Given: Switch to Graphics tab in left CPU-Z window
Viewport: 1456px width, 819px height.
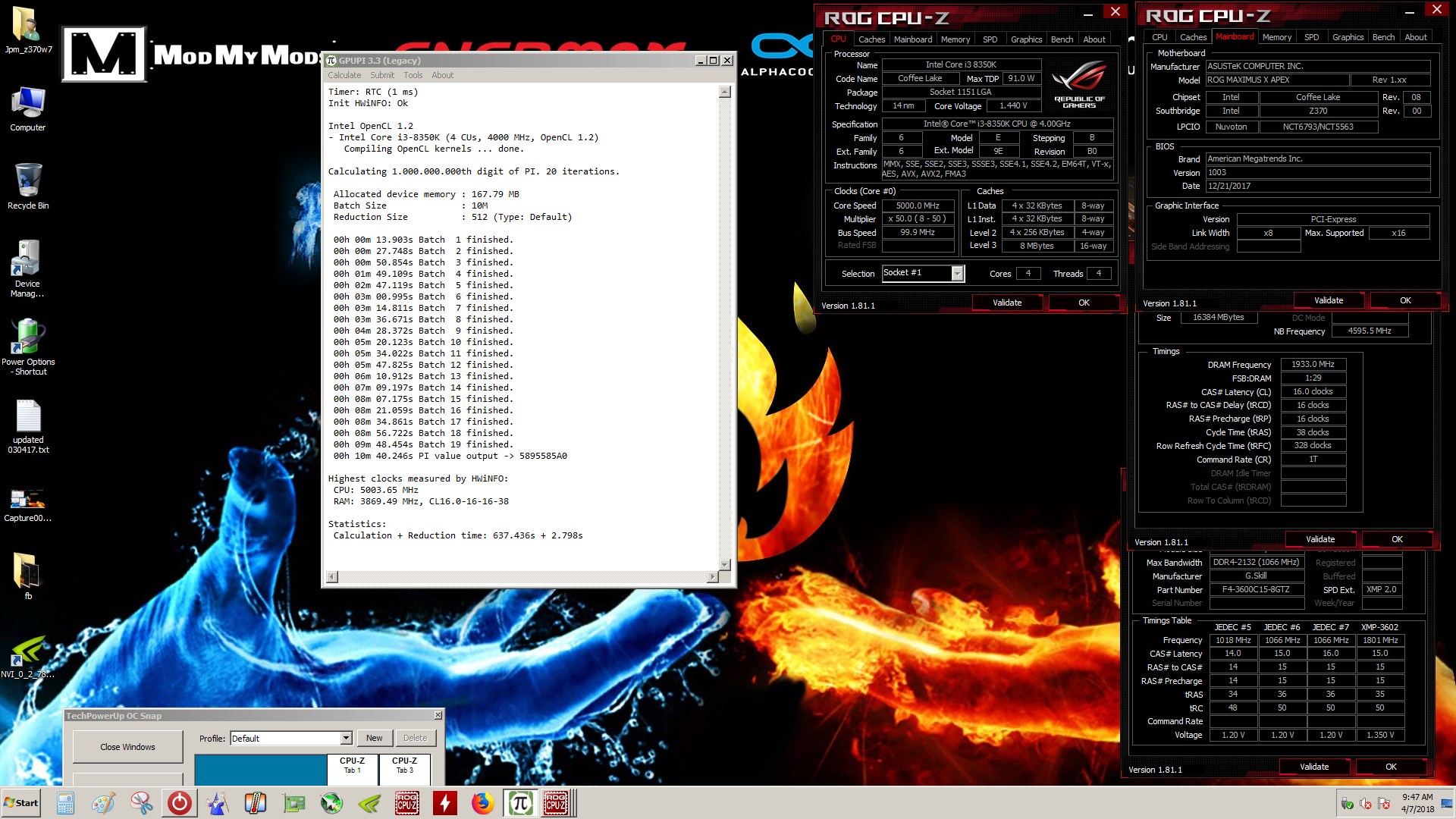Looking at the screenshot, I should [1027, 39].
